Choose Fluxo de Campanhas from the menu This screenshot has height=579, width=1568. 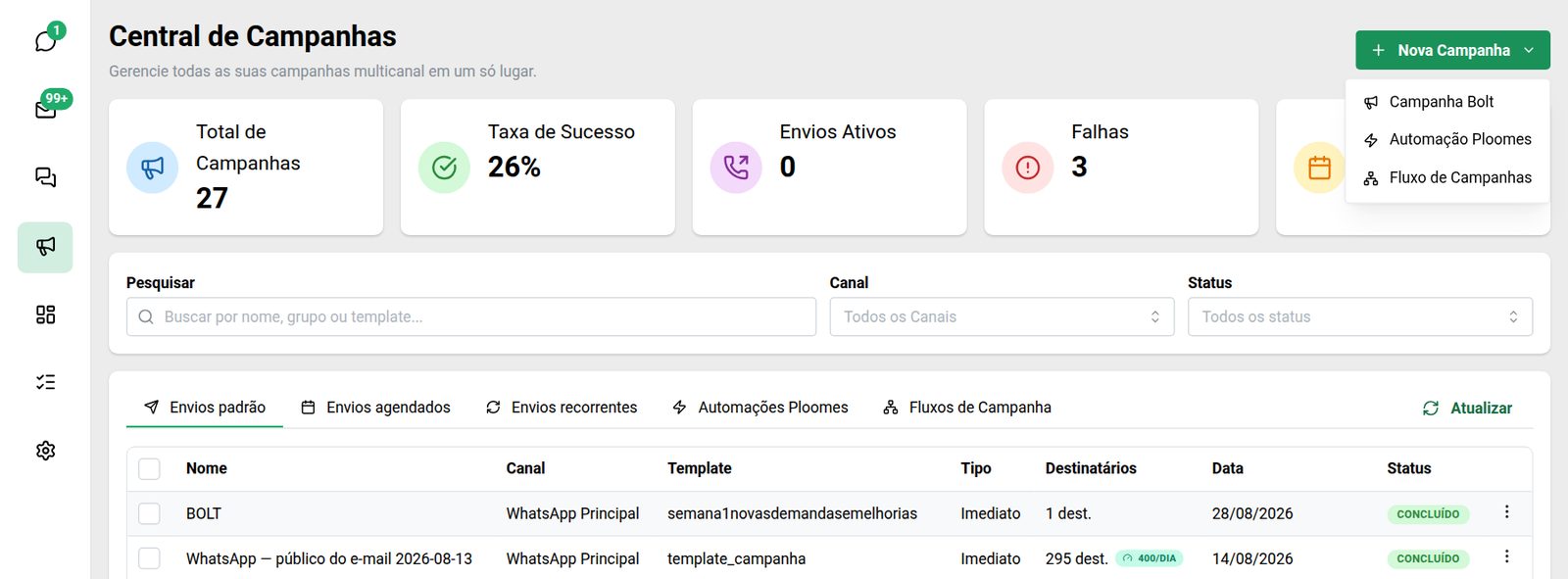[x=1447, y=178]
